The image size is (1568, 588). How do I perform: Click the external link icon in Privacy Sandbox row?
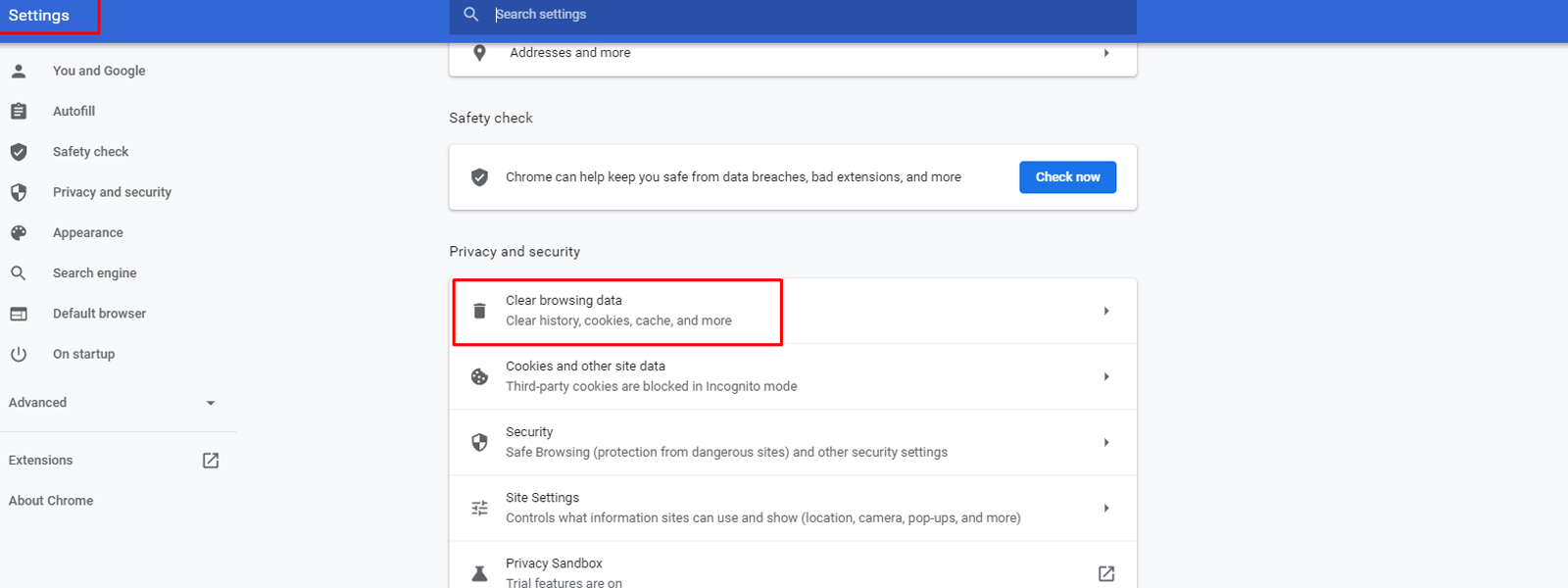pyautogui.click(x=1106, y=573)
